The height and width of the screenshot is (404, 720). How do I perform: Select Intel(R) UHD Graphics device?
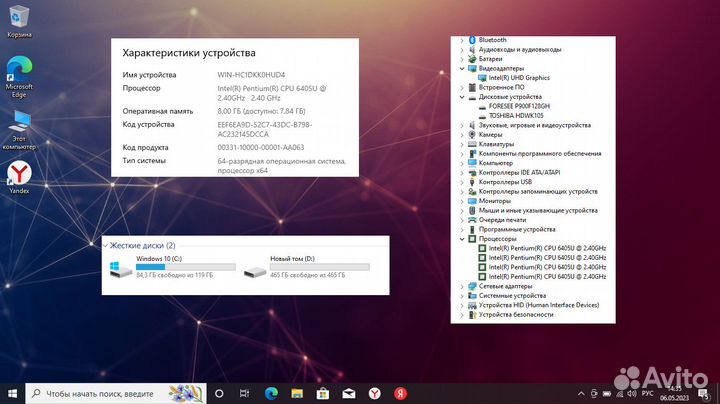click(x=519, y=78)
